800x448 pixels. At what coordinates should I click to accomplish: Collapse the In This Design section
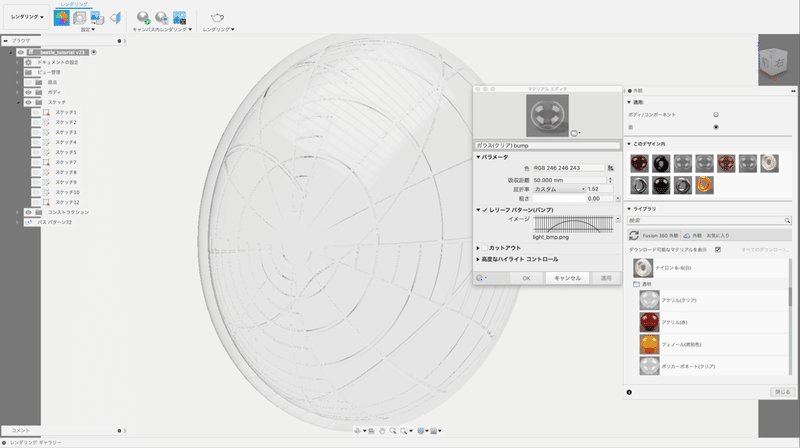click(629, 144)
